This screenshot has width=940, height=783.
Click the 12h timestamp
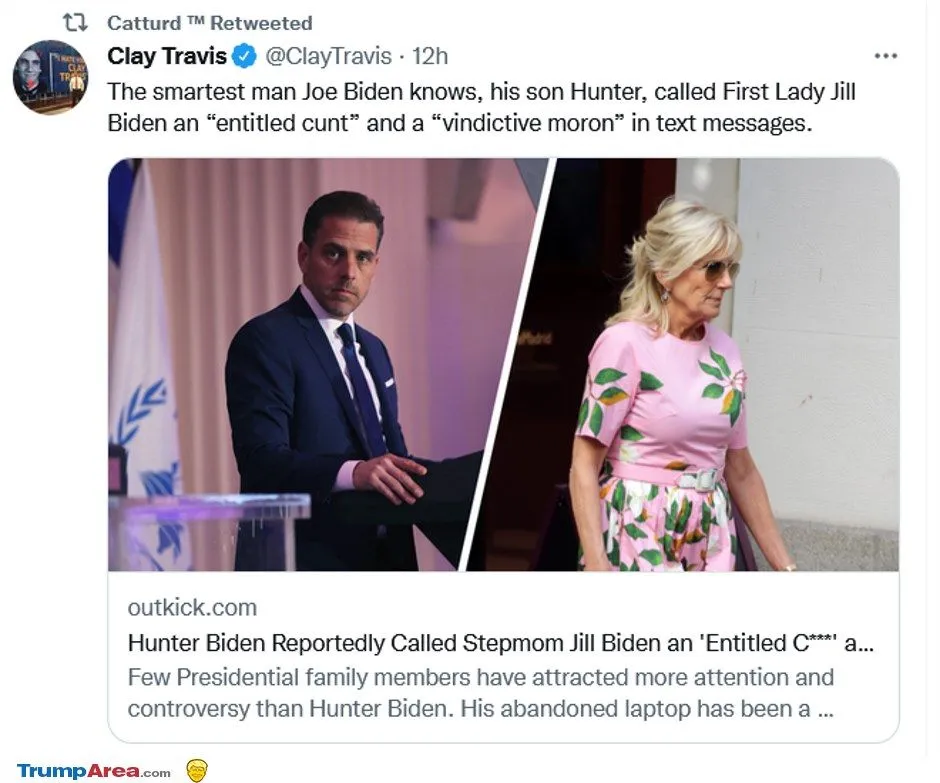pyautogui.click(x=431, y=56)
